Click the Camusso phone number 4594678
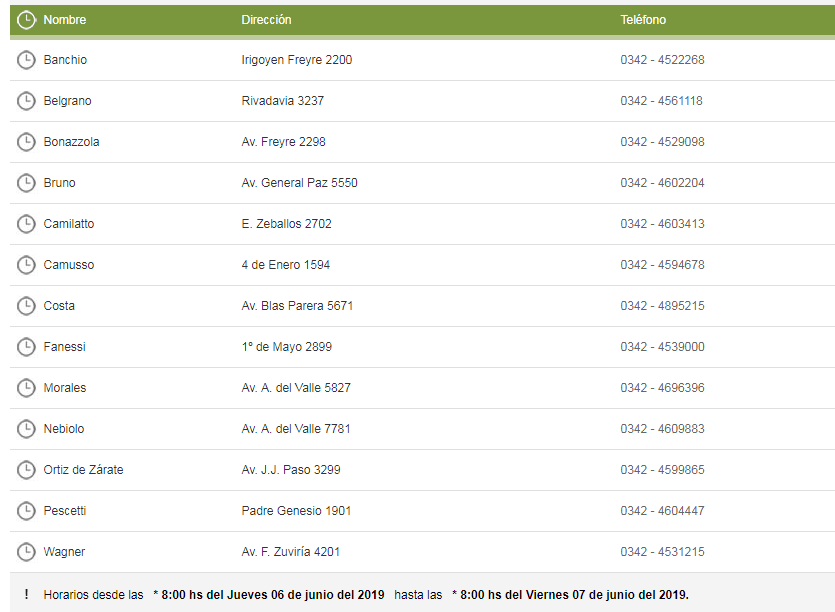 click(x=662, y=265)
